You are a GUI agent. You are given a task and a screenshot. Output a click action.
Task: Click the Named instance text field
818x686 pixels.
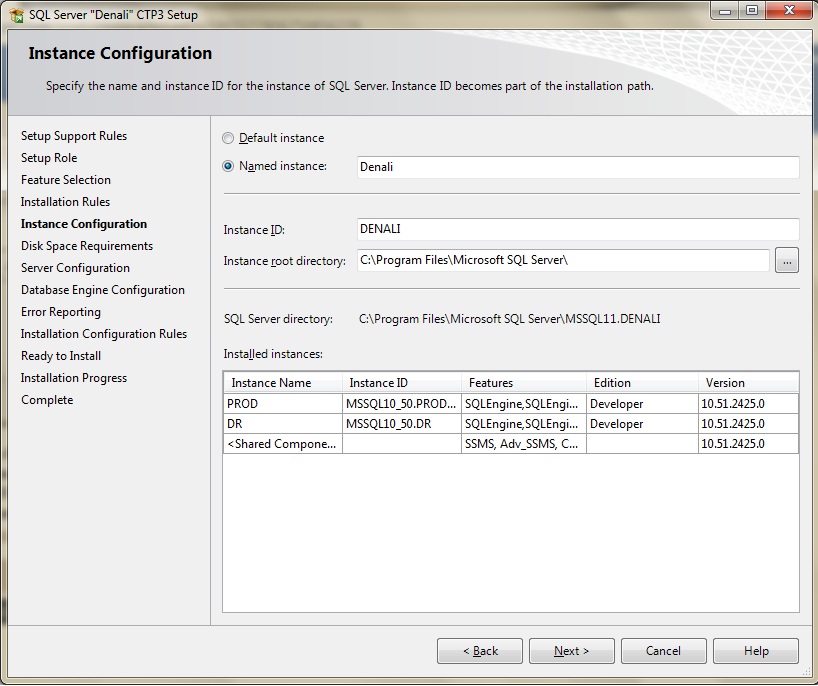tap(577, 167)
